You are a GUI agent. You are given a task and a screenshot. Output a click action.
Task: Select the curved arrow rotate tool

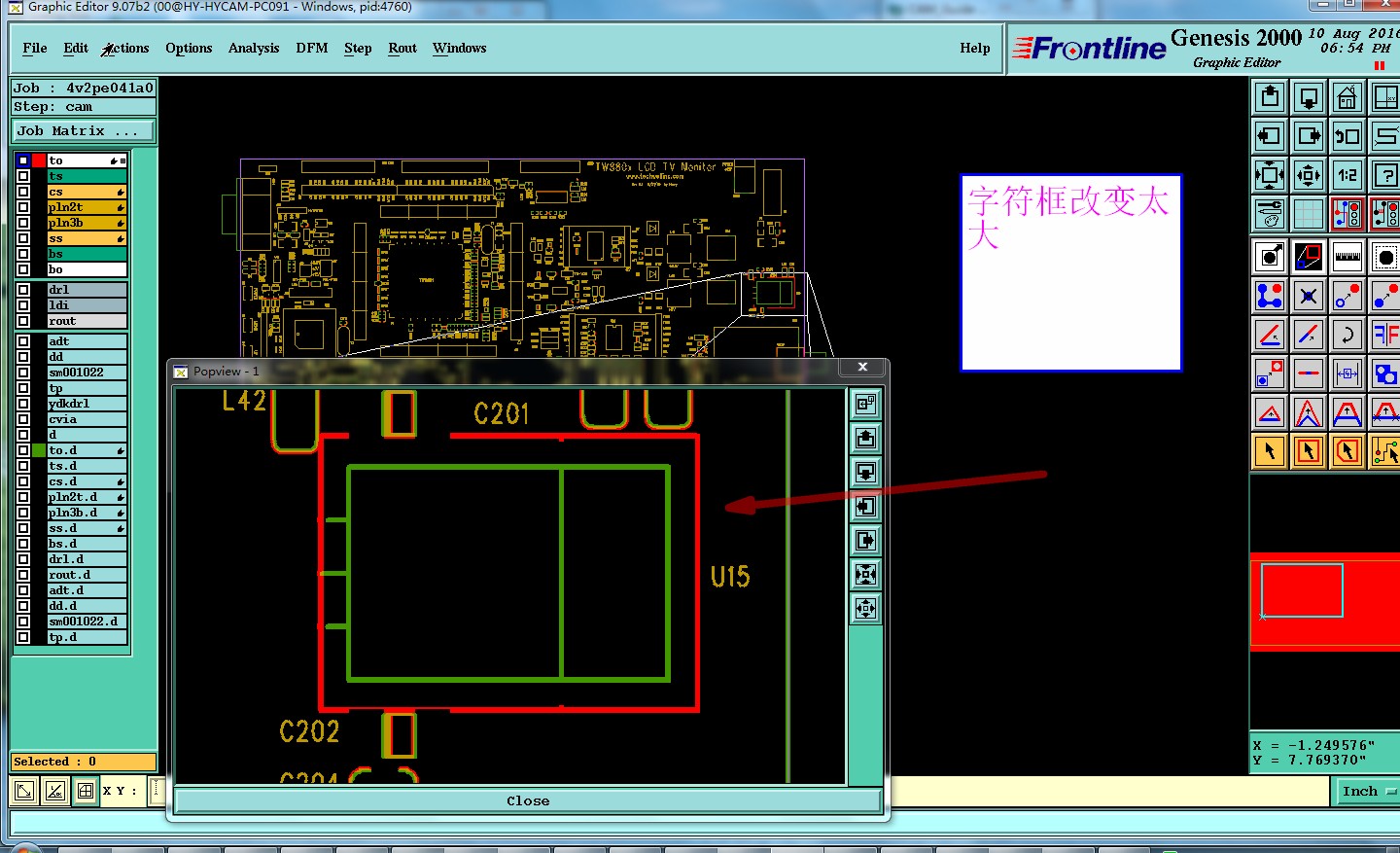(x=1347, y=335)
